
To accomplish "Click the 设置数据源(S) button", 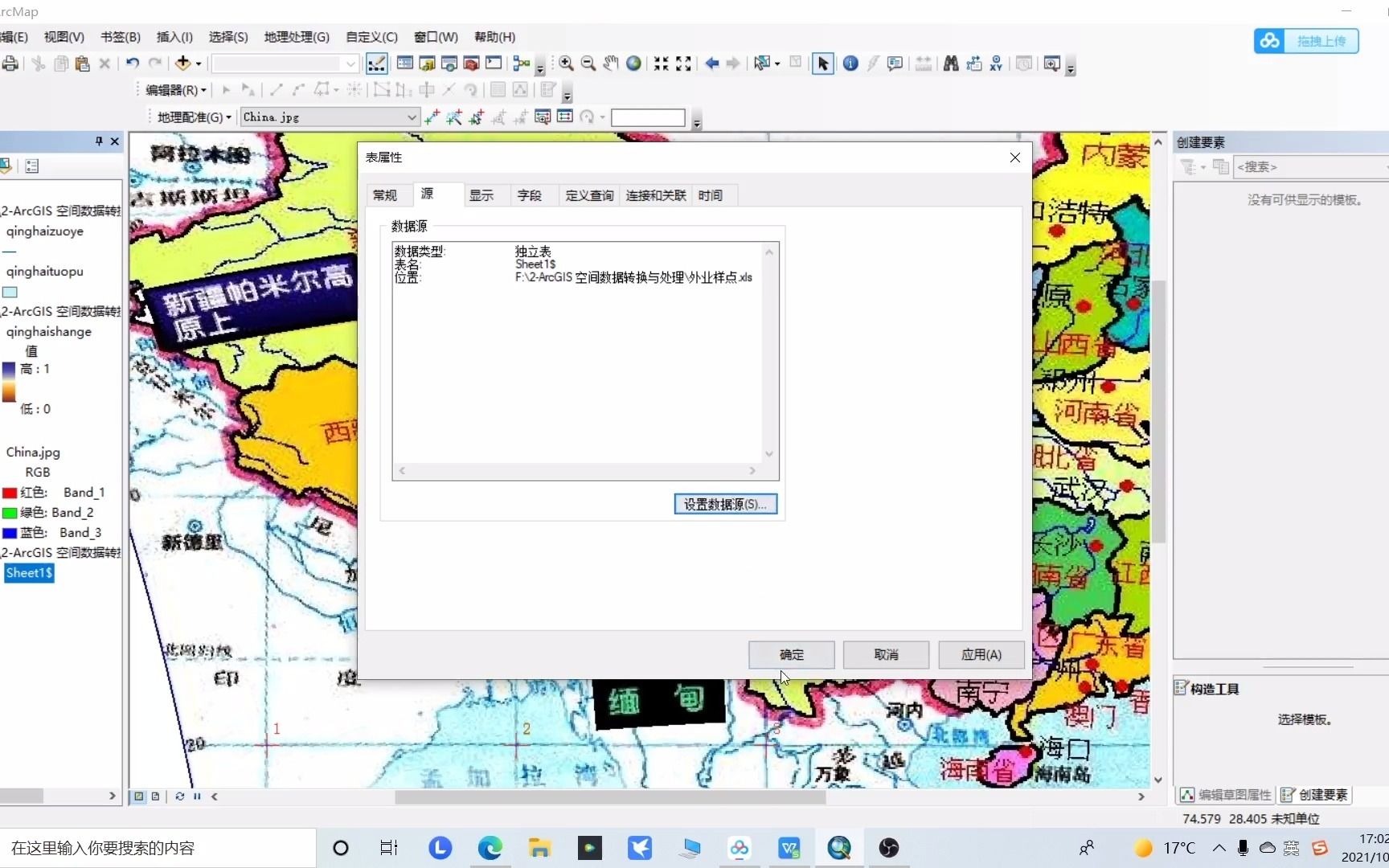I will click(724, 504).
